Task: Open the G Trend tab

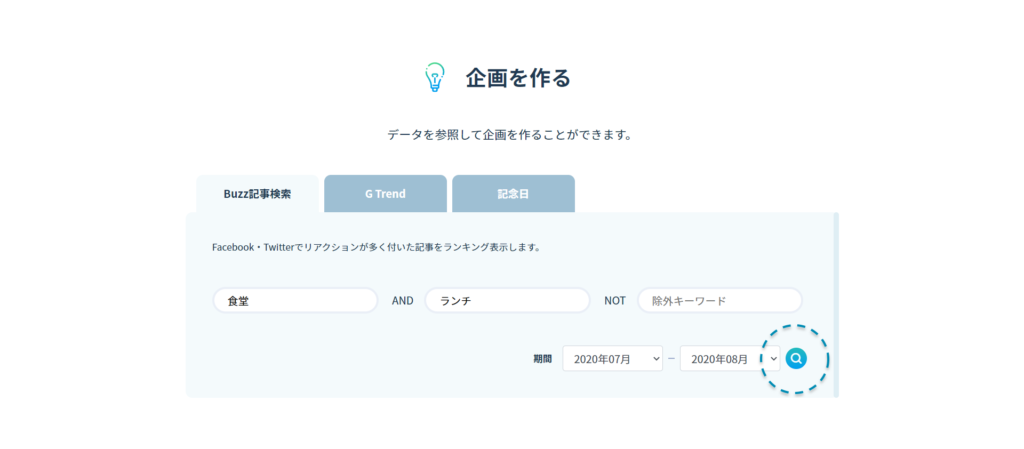Action: point(385,194)
